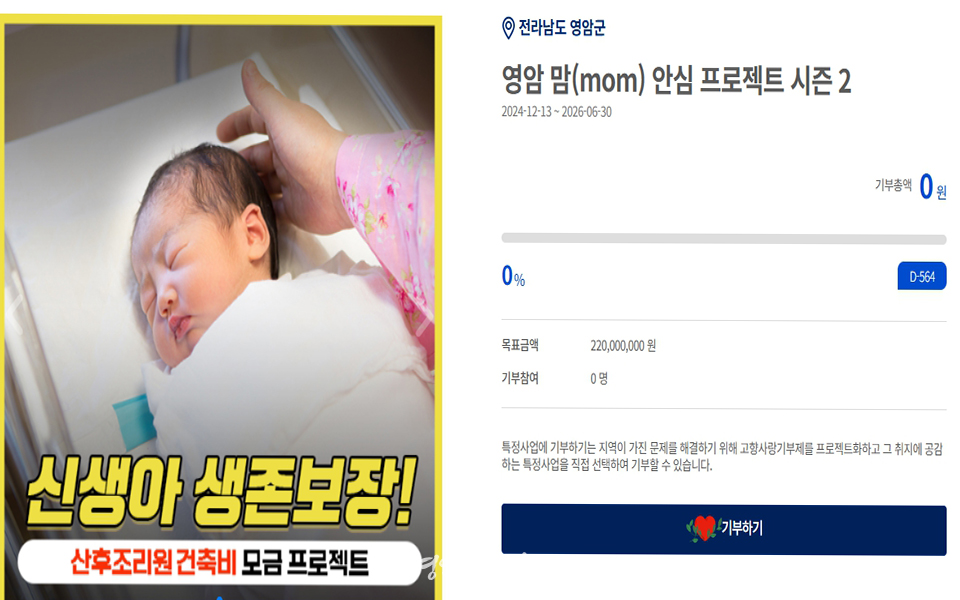Screen dimensions: 960x600
Task: Click the donation progress bar
Action: coord(724,239)
